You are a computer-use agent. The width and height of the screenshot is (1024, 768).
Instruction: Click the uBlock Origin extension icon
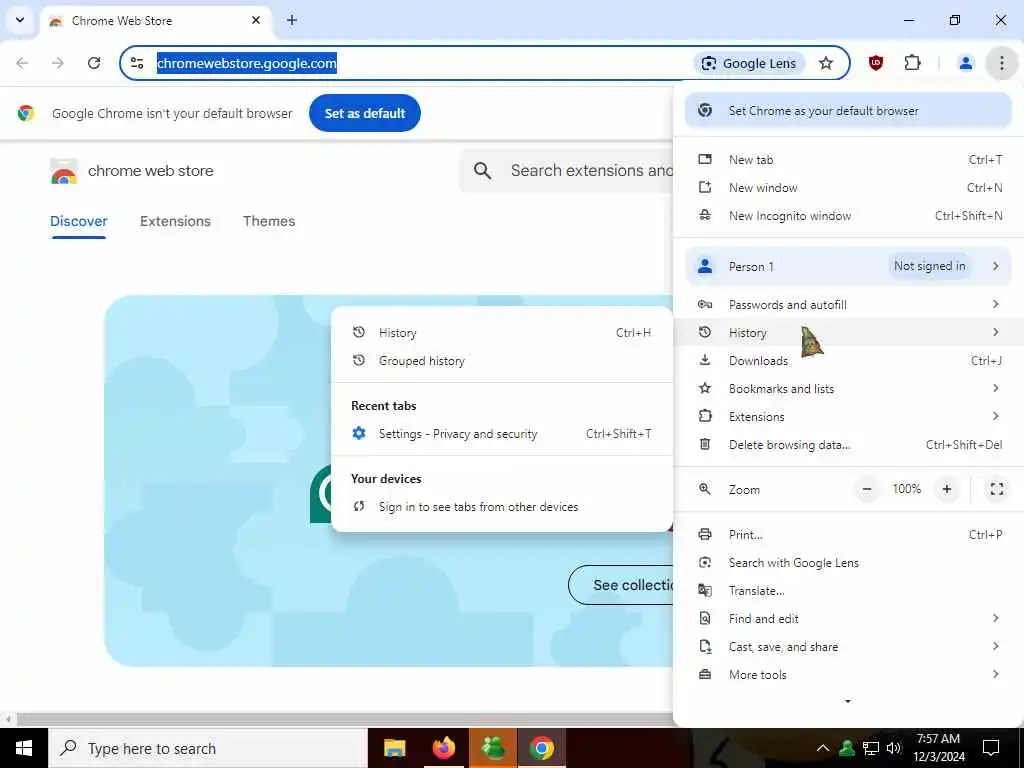tap(876, 63)
